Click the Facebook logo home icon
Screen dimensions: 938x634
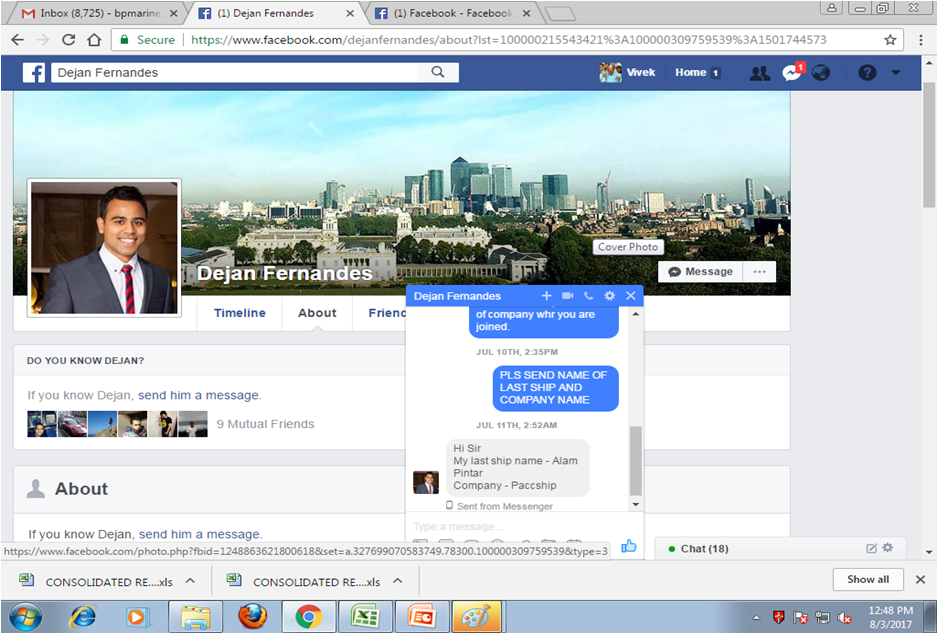pyautogui.click(x=34, y=73)
